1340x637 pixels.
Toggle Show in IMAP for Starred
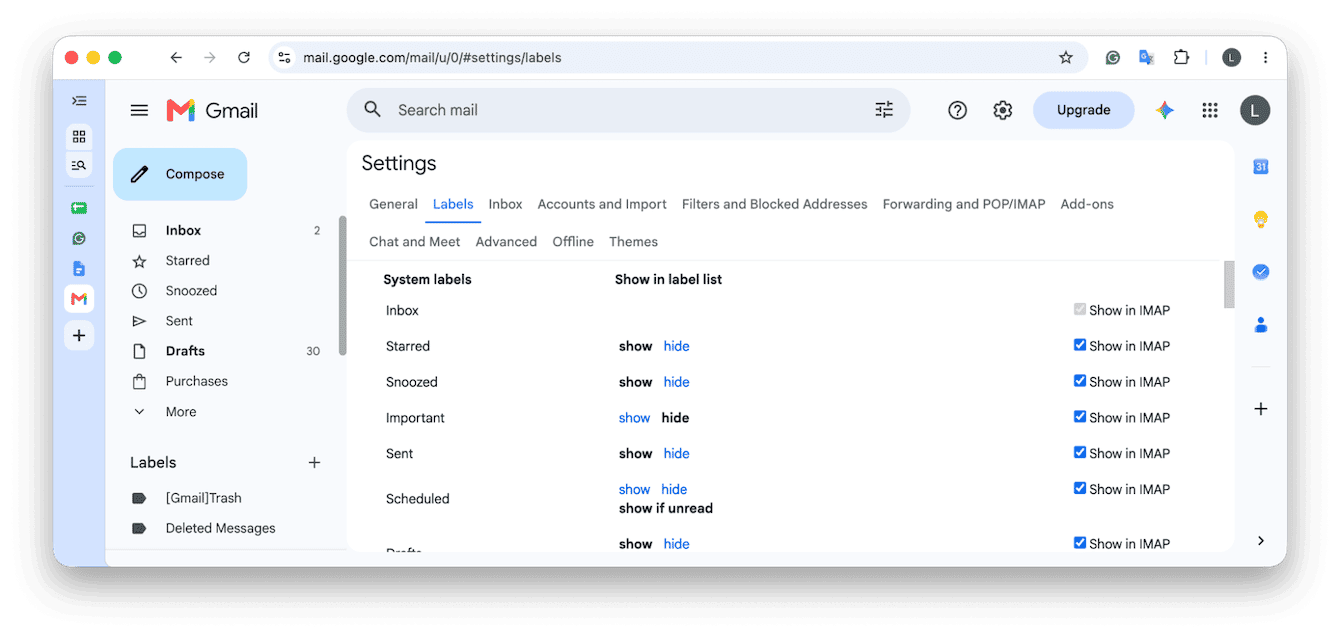pyautogui.click(x=1080, y=345)
